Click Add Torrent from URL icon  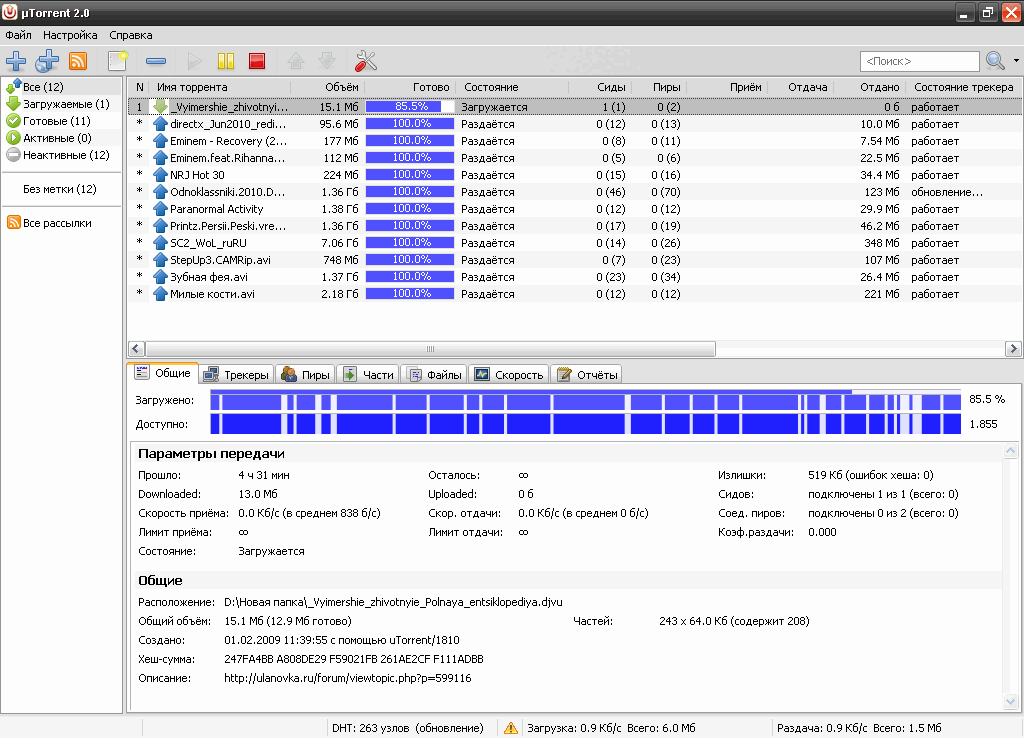point(47,61)
